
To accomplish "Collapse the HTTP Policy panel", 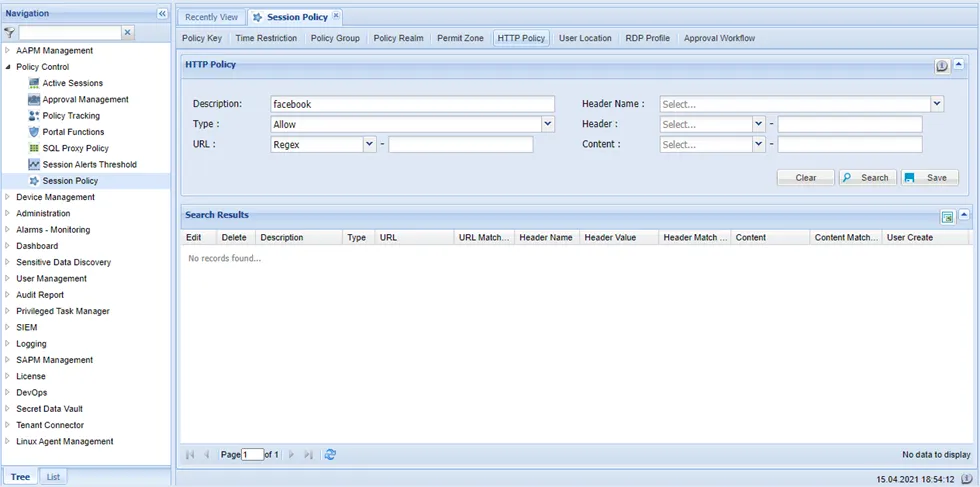I will (959, 64).
